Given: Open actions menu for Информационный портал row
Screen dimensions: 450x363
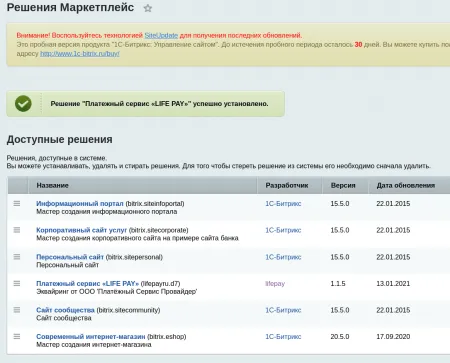Looking at the screenshot, I should click(17, 203).
